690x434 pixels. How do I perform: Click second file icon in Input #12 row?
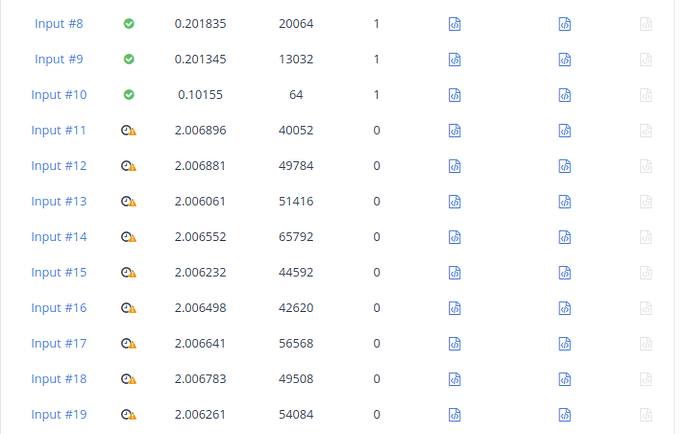click(565, 166)
